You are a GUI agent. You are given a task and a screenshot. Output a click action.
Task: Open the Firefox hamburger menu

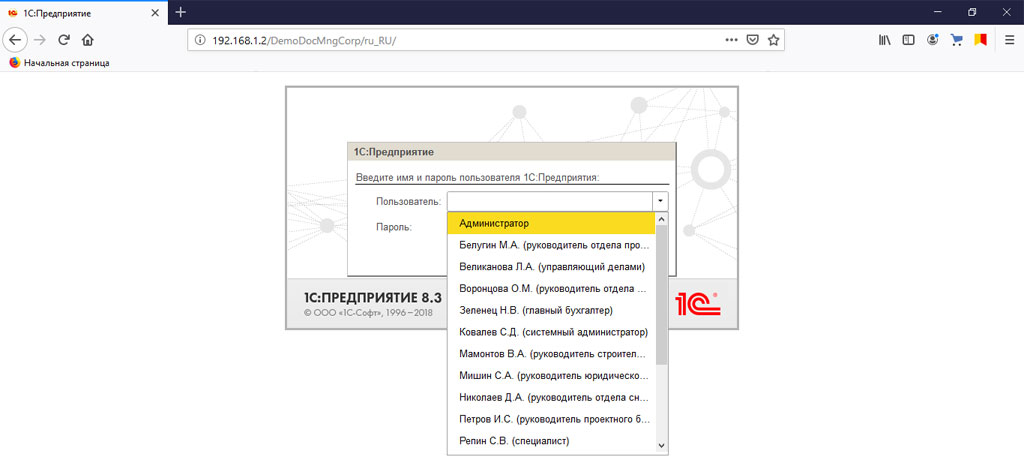(x=1007, y=40)
